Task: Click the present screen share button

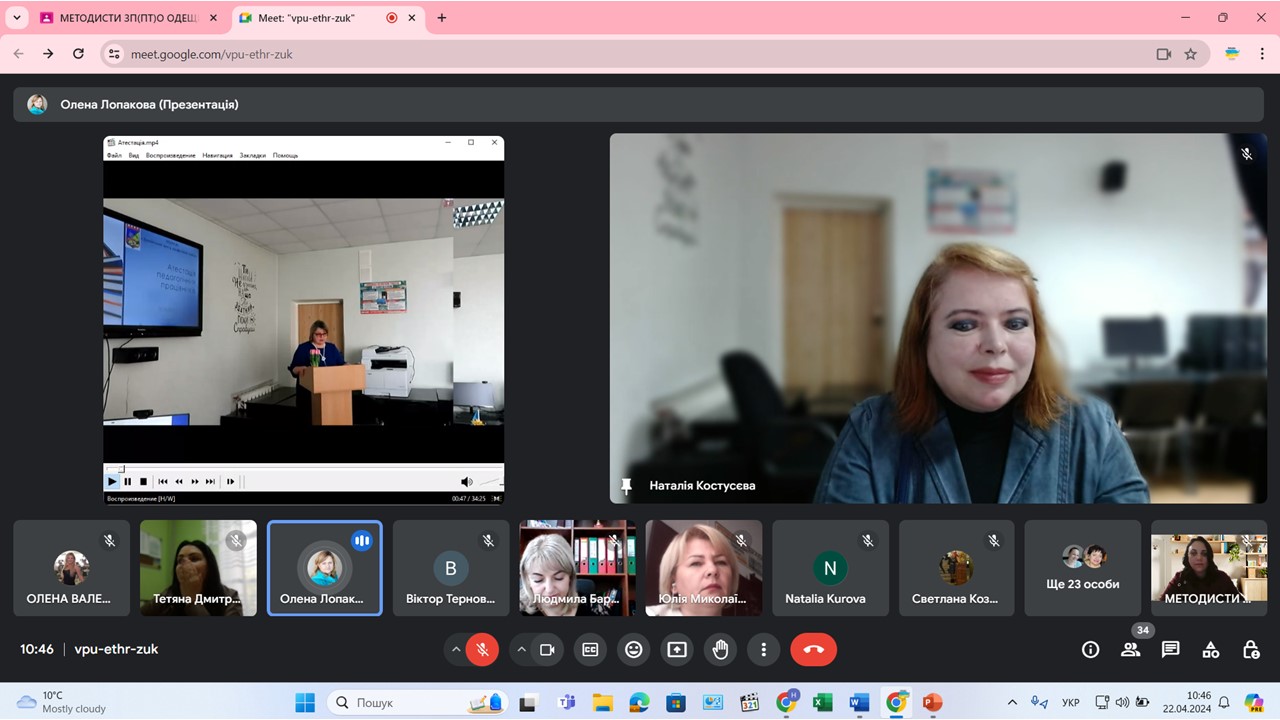Action: (x=677, y=650)
